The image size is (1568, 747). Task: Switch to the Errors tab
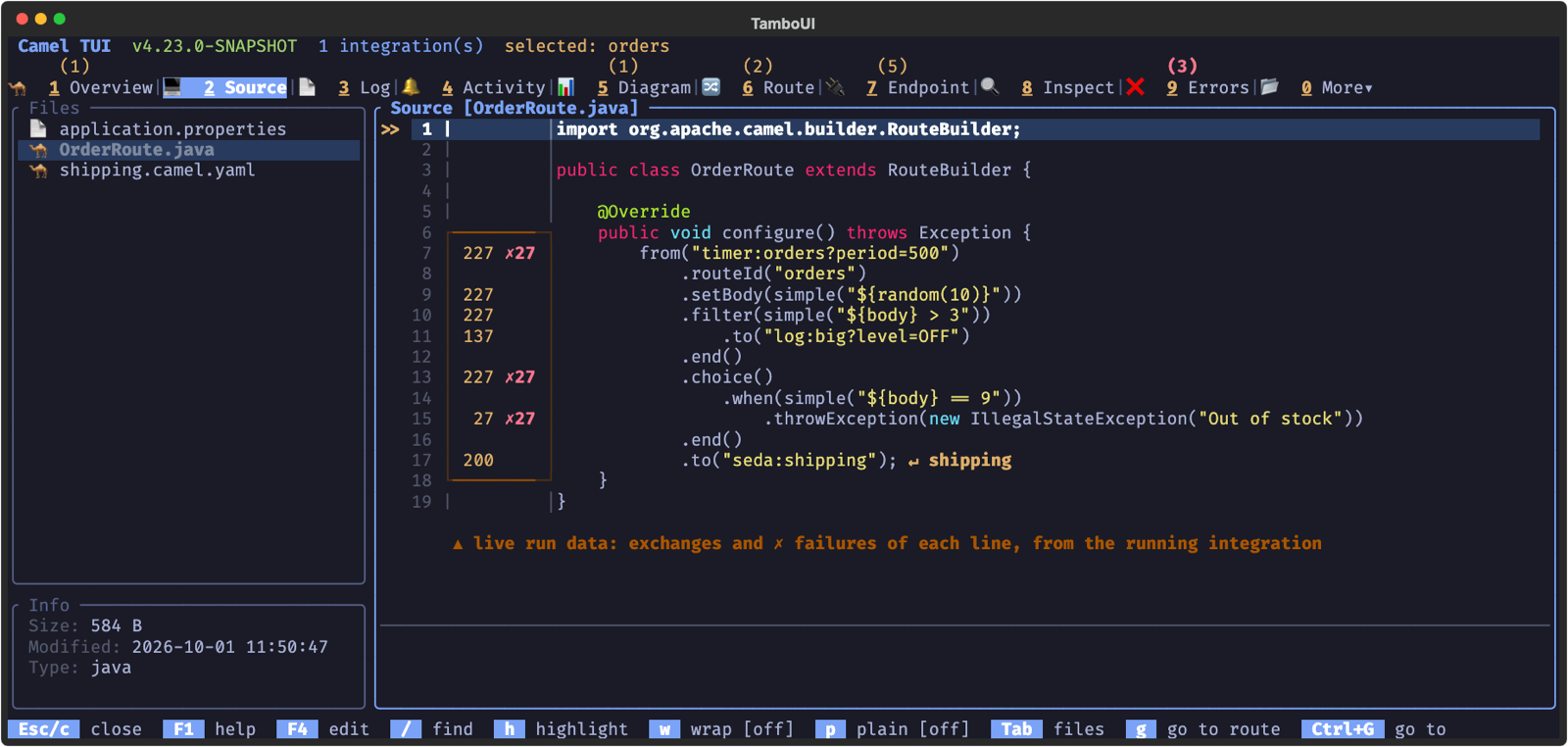(1207, 88)
